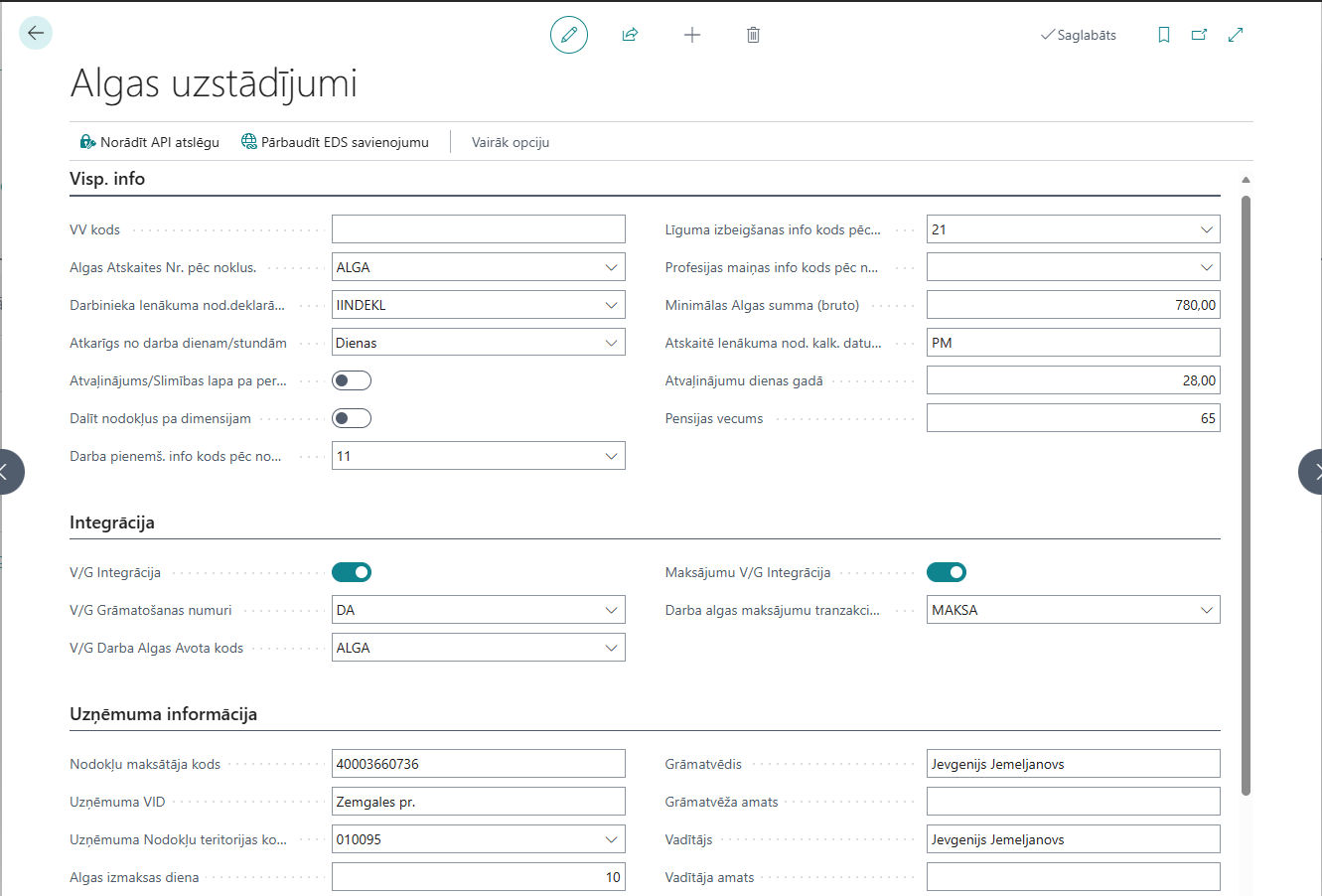
Task: Click the VV kods input field
Action: coord(479,229)
